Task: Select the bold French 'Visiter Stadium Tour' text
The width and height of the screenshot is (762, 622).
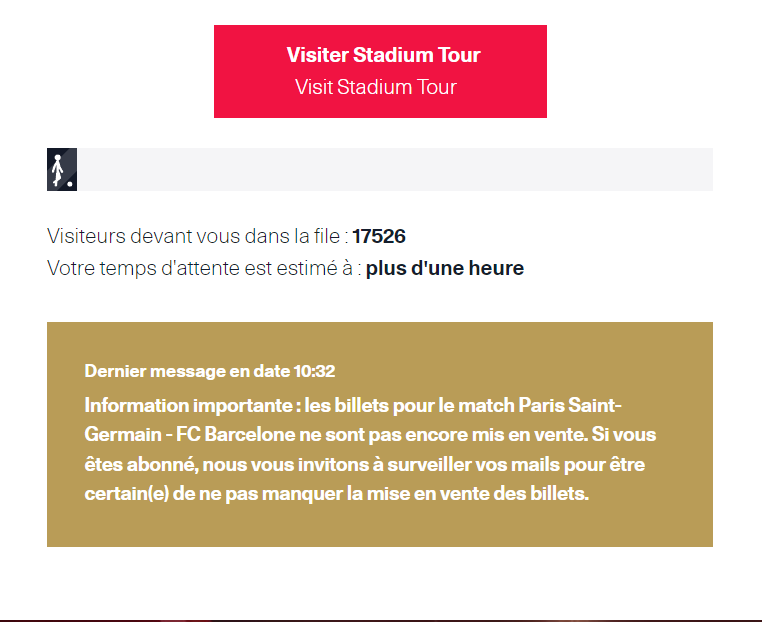Action: point(383,55)
